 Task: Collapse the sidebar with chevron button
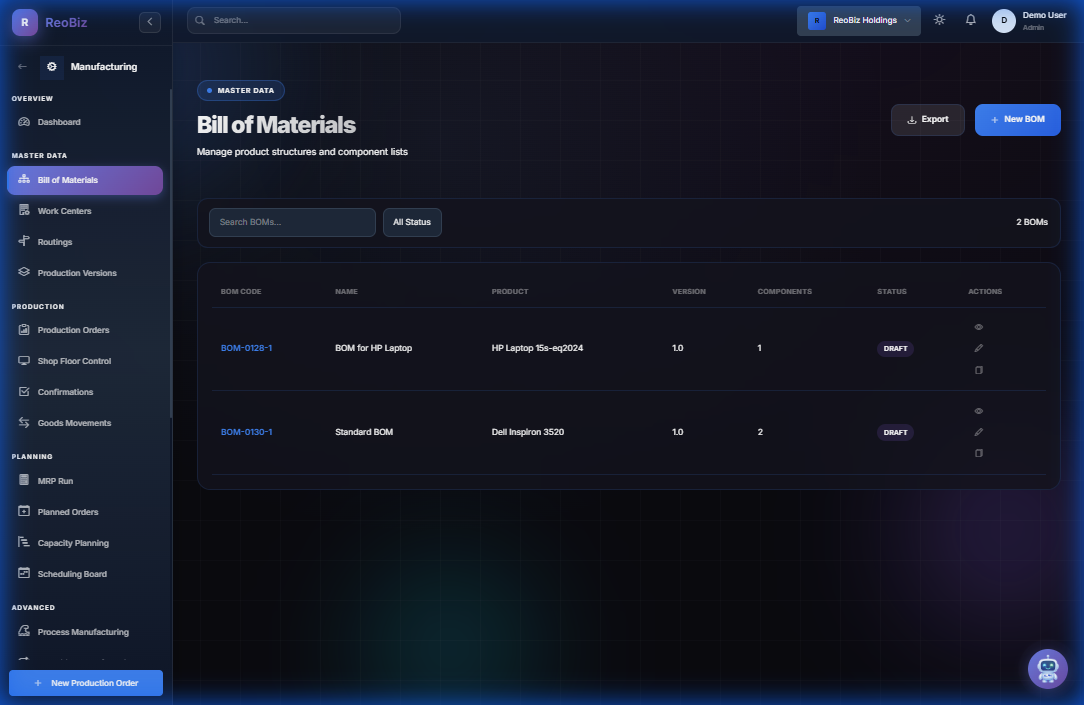[150, 21]
